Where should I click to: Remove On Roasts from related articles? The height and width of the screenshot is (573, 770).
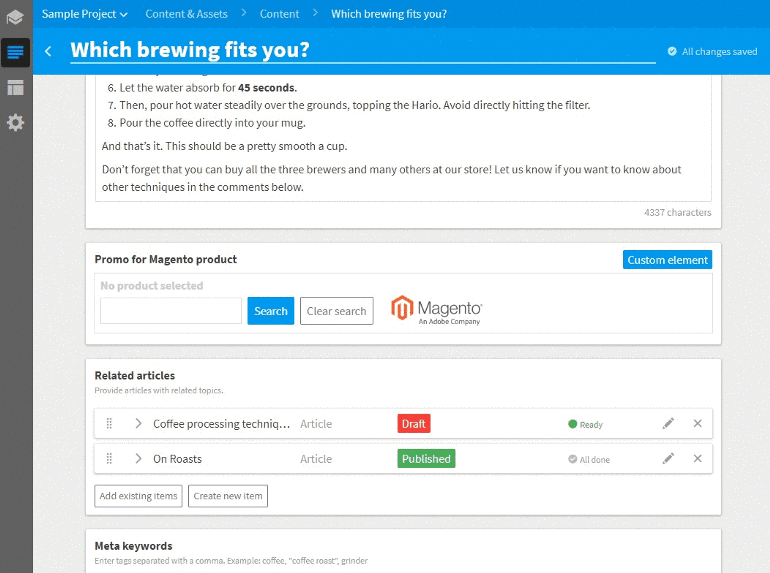(697, 459)
